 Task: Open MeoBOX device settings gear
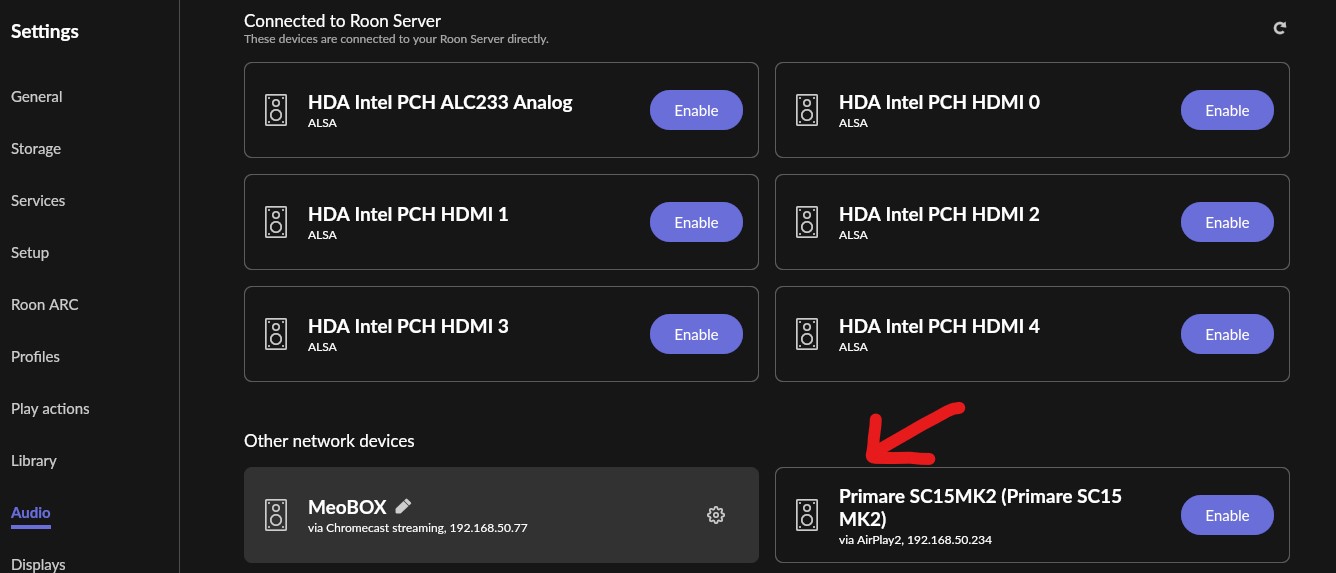(x=715, y=515)
